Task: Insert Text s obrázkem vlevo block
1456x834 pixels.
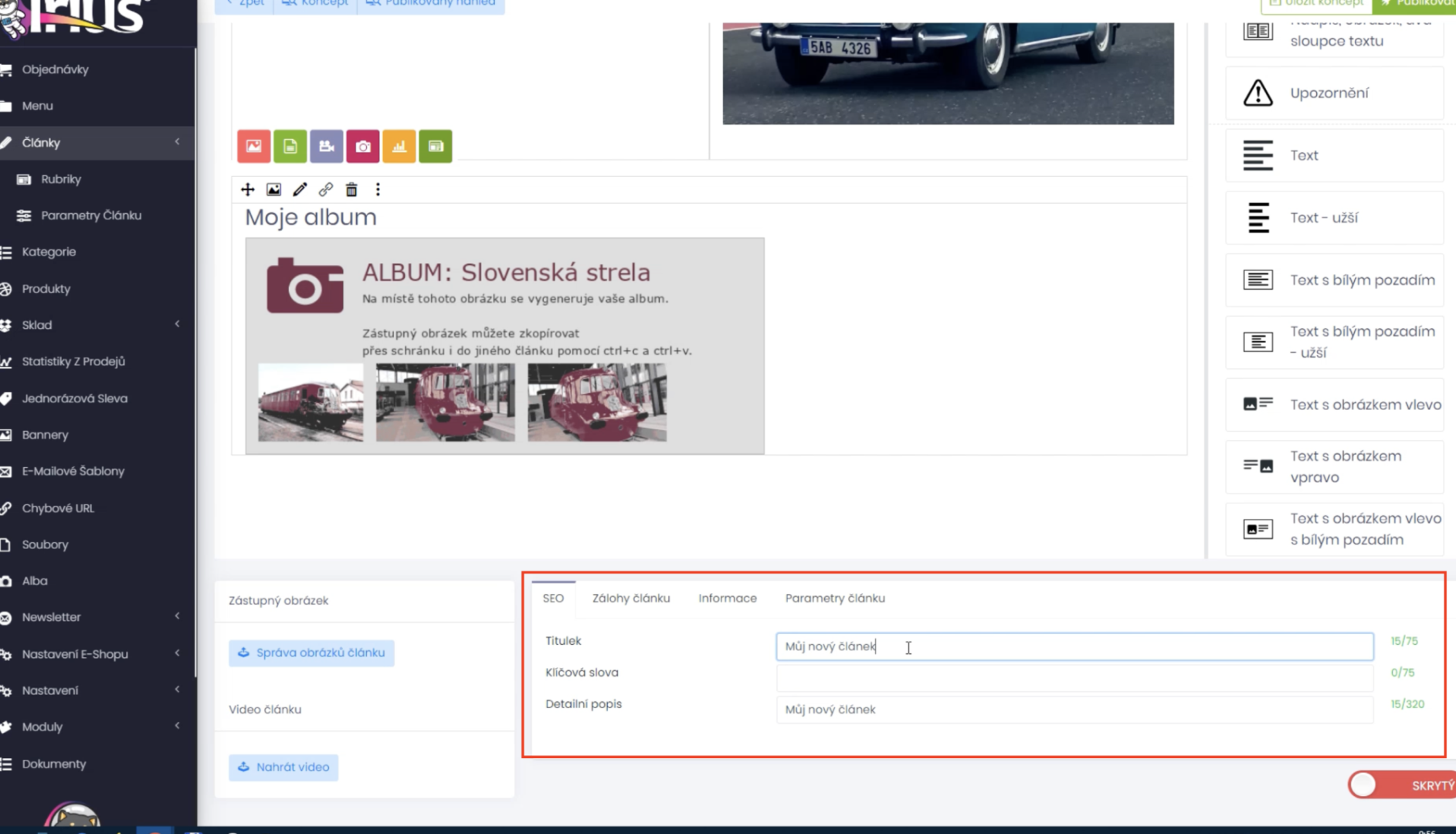Action: click(x=1334, y=405)
